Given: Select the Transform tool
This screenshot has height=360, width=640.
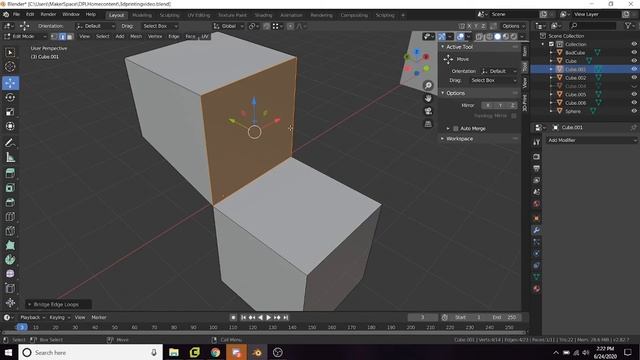Looking at the screenshot, I should [10, 126].
